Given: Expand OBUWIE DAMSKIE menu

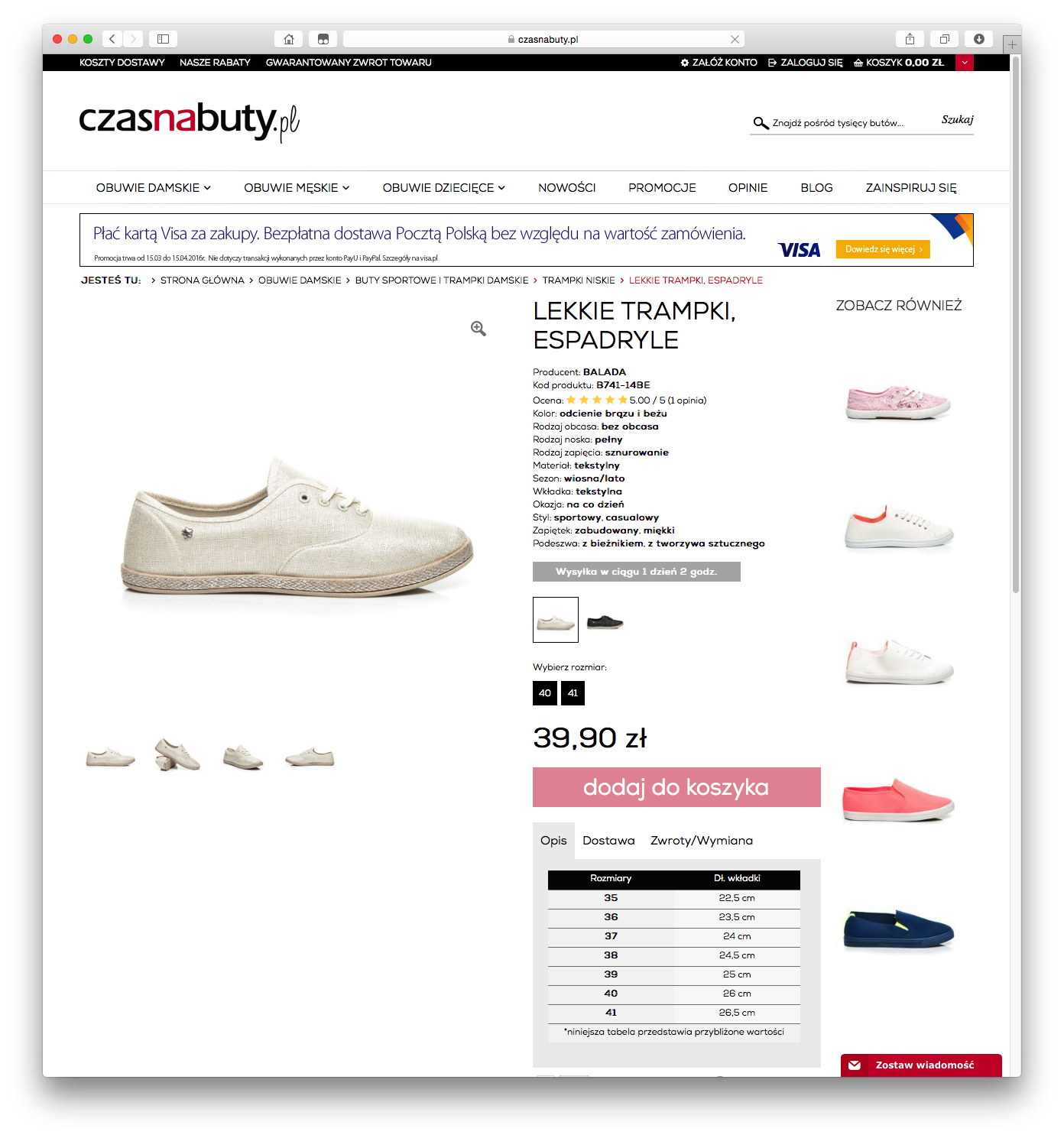Looking at the screenshot, I should 153,188.
